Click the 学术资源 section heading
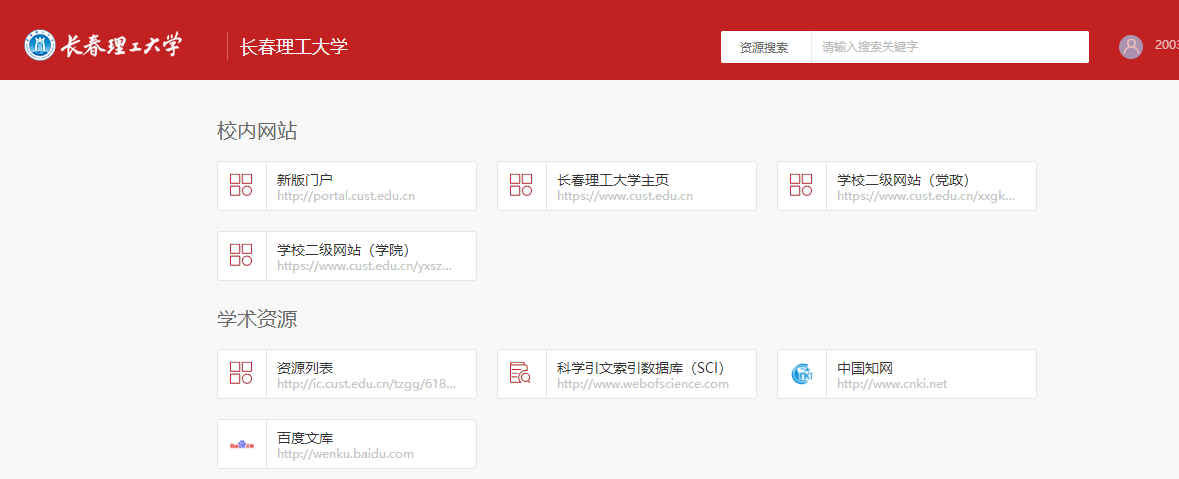 [257, 320]
